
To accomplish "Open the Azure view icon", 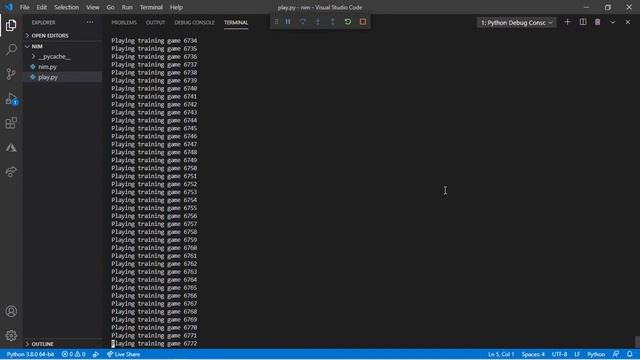I will [x=11, y=148].
